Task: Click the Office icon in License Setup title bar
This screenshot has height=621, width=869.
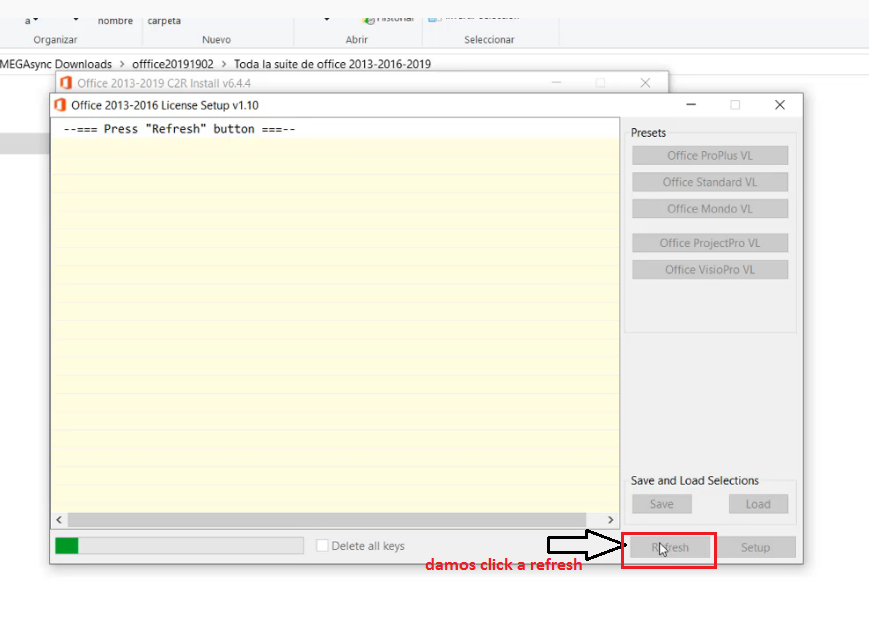Action: point(60,105)
